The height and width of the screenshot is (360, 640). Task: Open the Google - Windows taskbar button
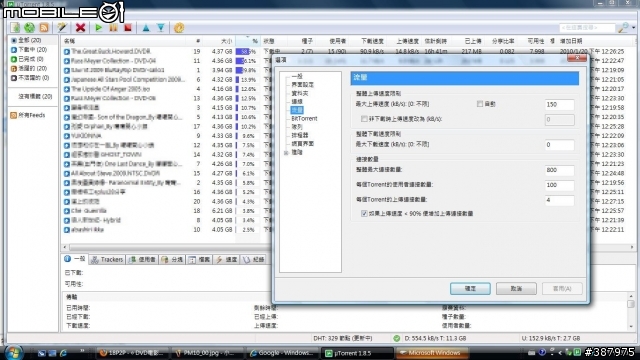point(283,353)
